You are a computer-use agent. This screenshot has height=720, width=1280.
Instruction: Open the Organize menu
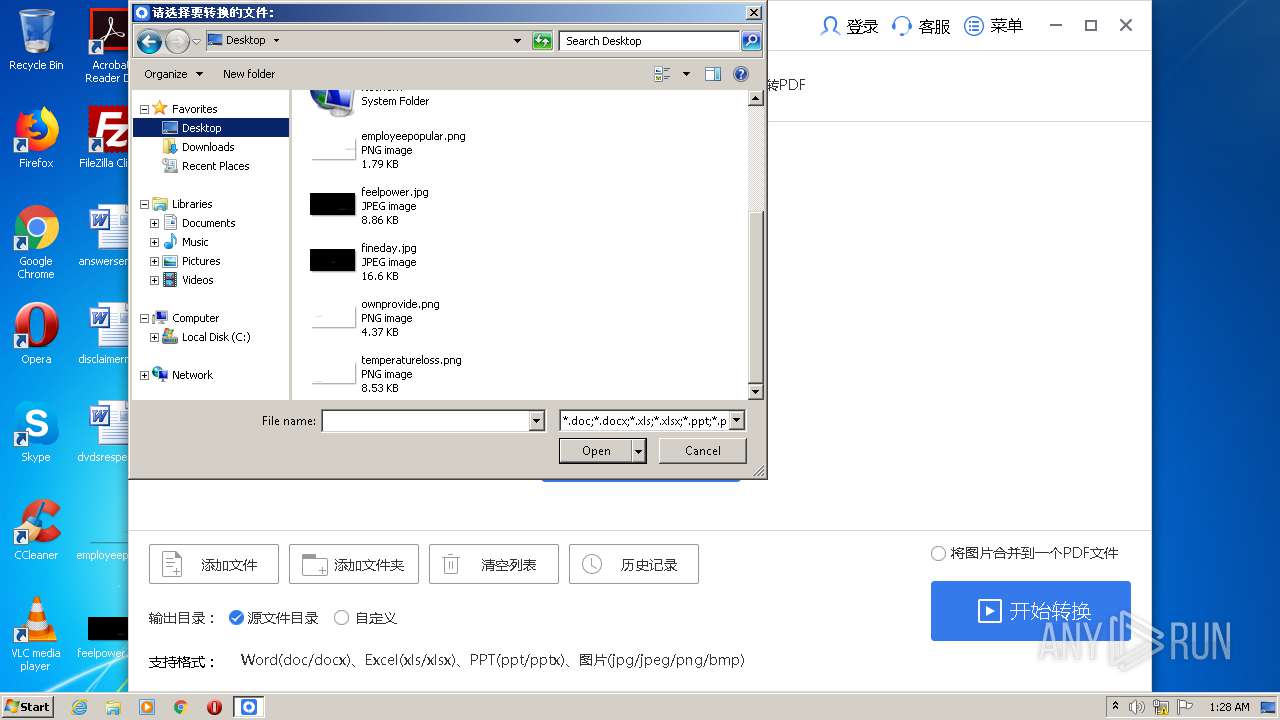173,74
